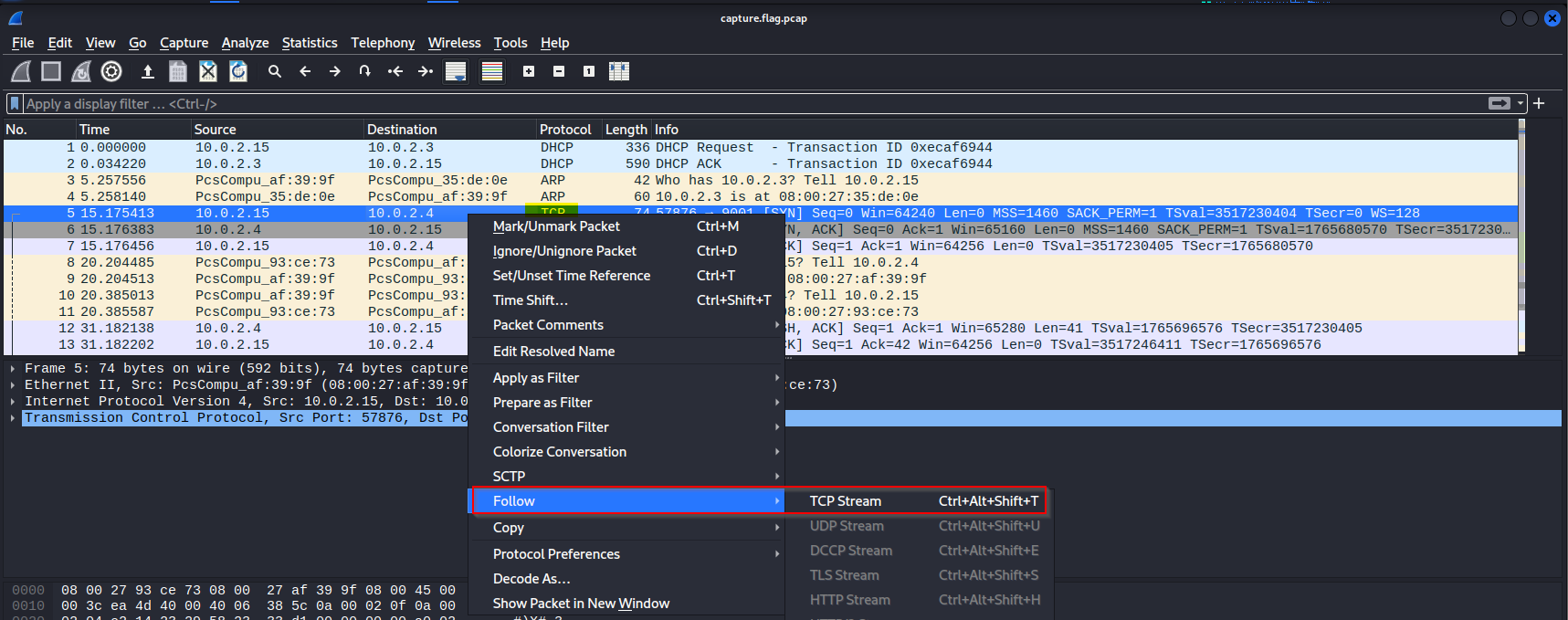This screenshot has width=1568, height=620.
Task: Open the Tools menu
Action: (510, 43)
